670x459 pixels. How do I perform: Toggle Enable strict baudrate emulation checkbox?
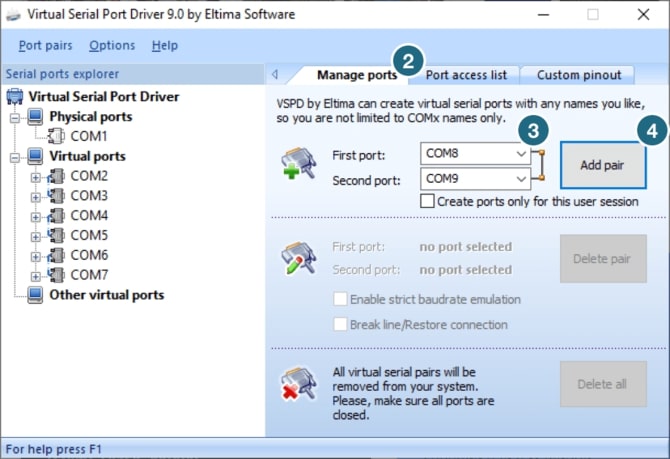tap(340, 299)
